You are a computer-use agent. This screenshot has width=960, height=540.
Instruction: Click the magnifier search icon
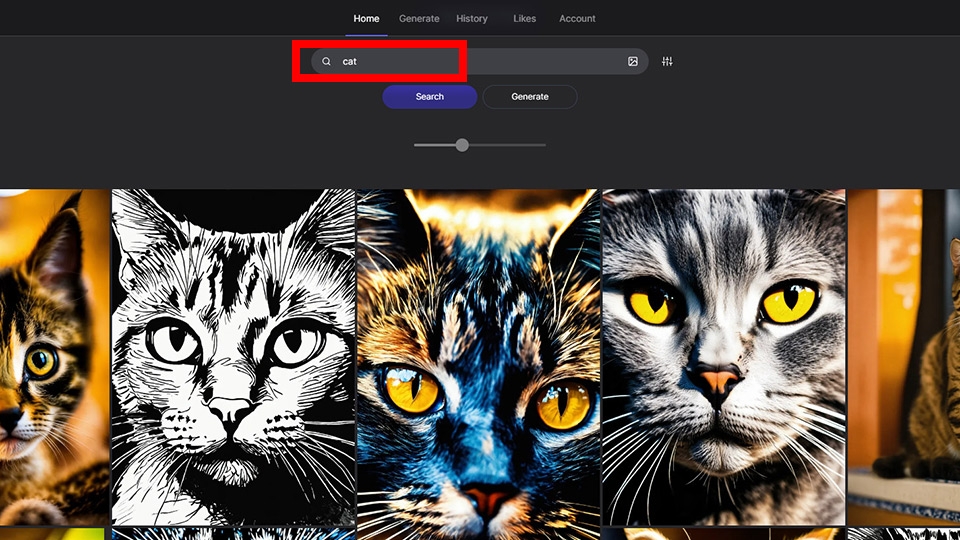click(x=326, y=61)
